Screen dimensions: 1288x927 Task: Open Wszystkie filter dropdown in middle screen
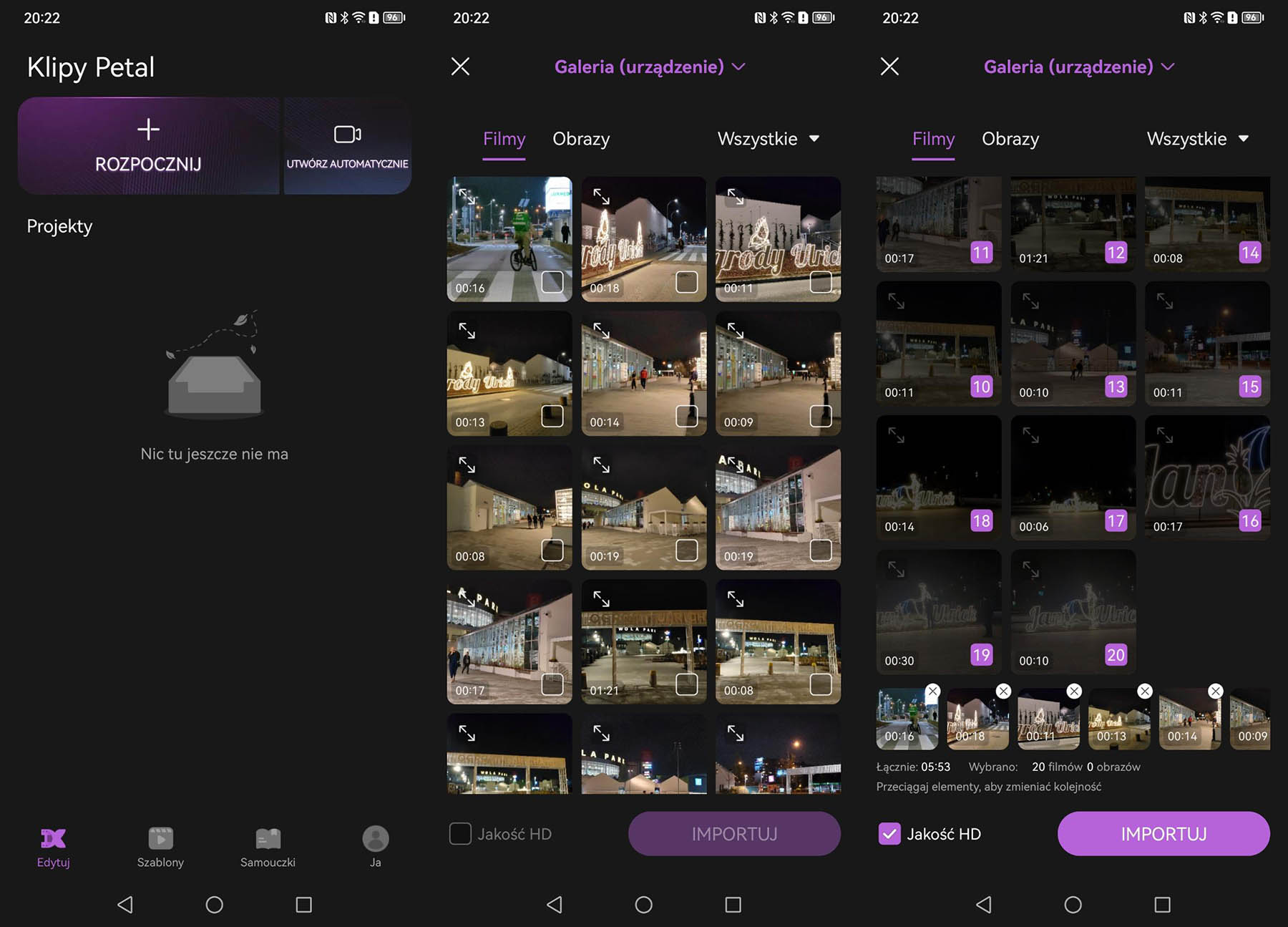click(x=769, y=138)
